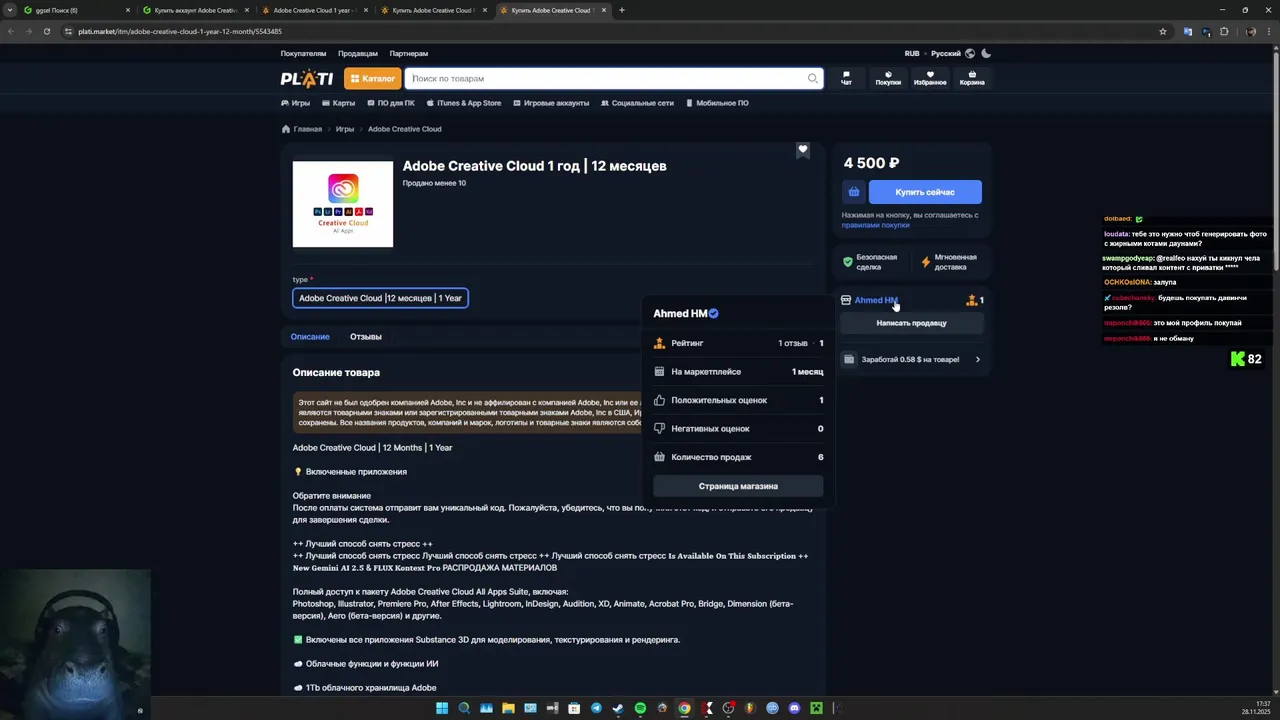1280x720 pixels.
Task: Click Безопасная сделка shield badge
Action: (x=871, y=262)
